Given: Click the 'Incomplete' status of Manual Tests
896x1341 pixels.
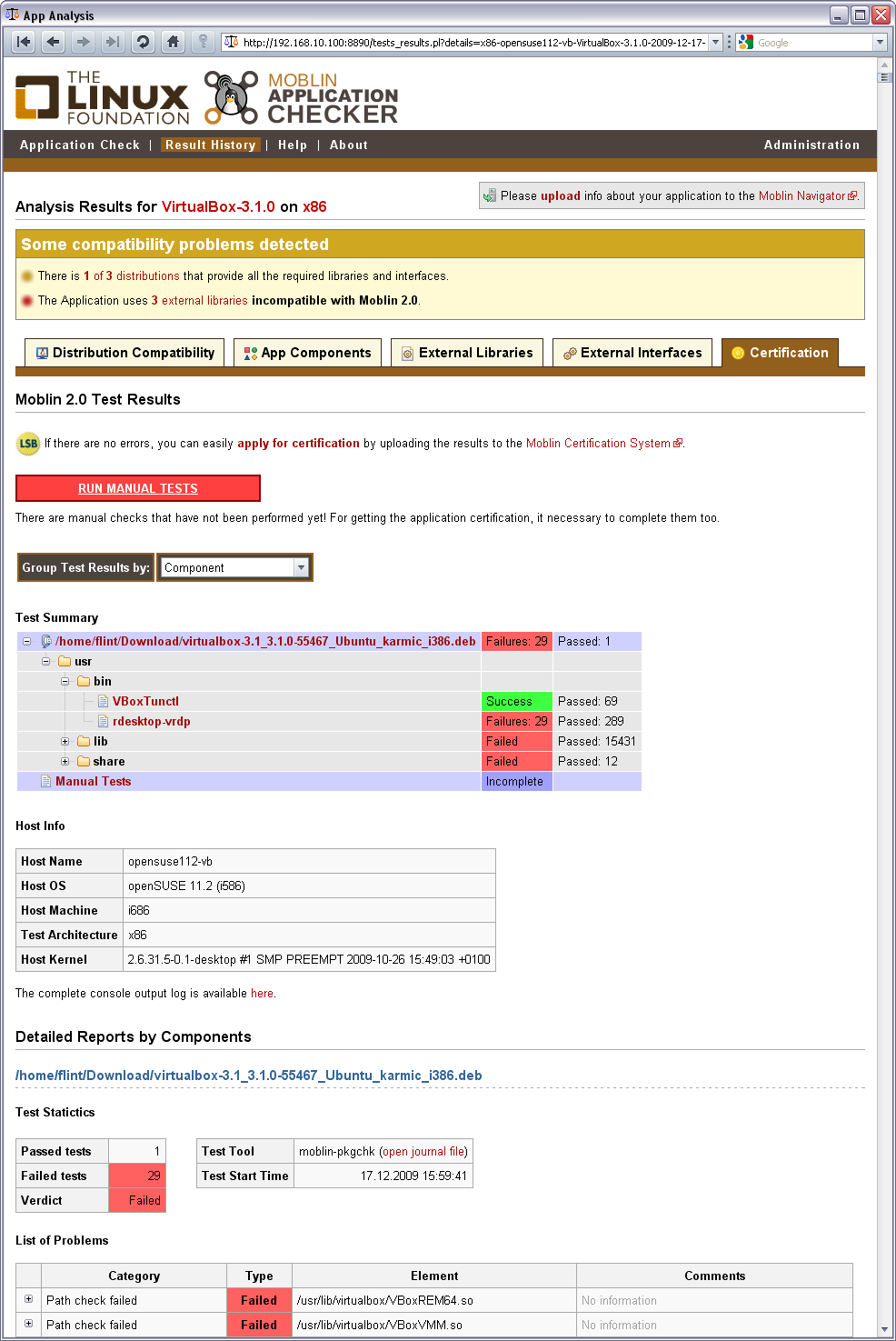Looking at the screenshot, I should click(516, 782).
